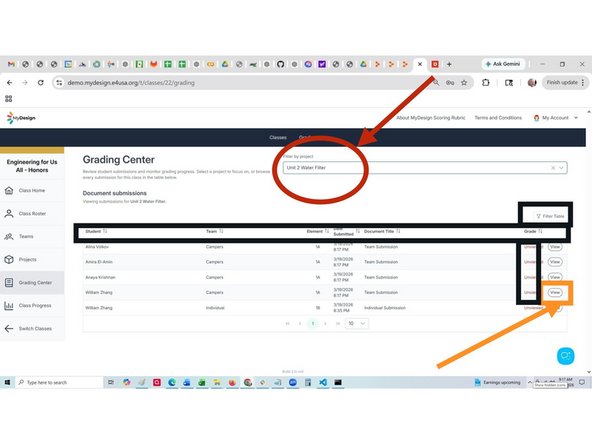
Task: Go to last page of table
Action: coord(338,324)
